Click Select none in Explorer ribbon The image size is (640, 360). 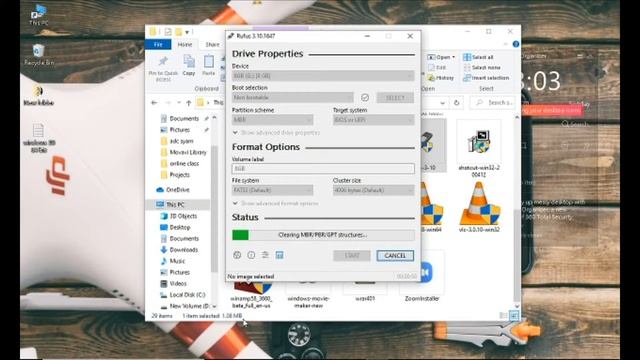(482, 67)
